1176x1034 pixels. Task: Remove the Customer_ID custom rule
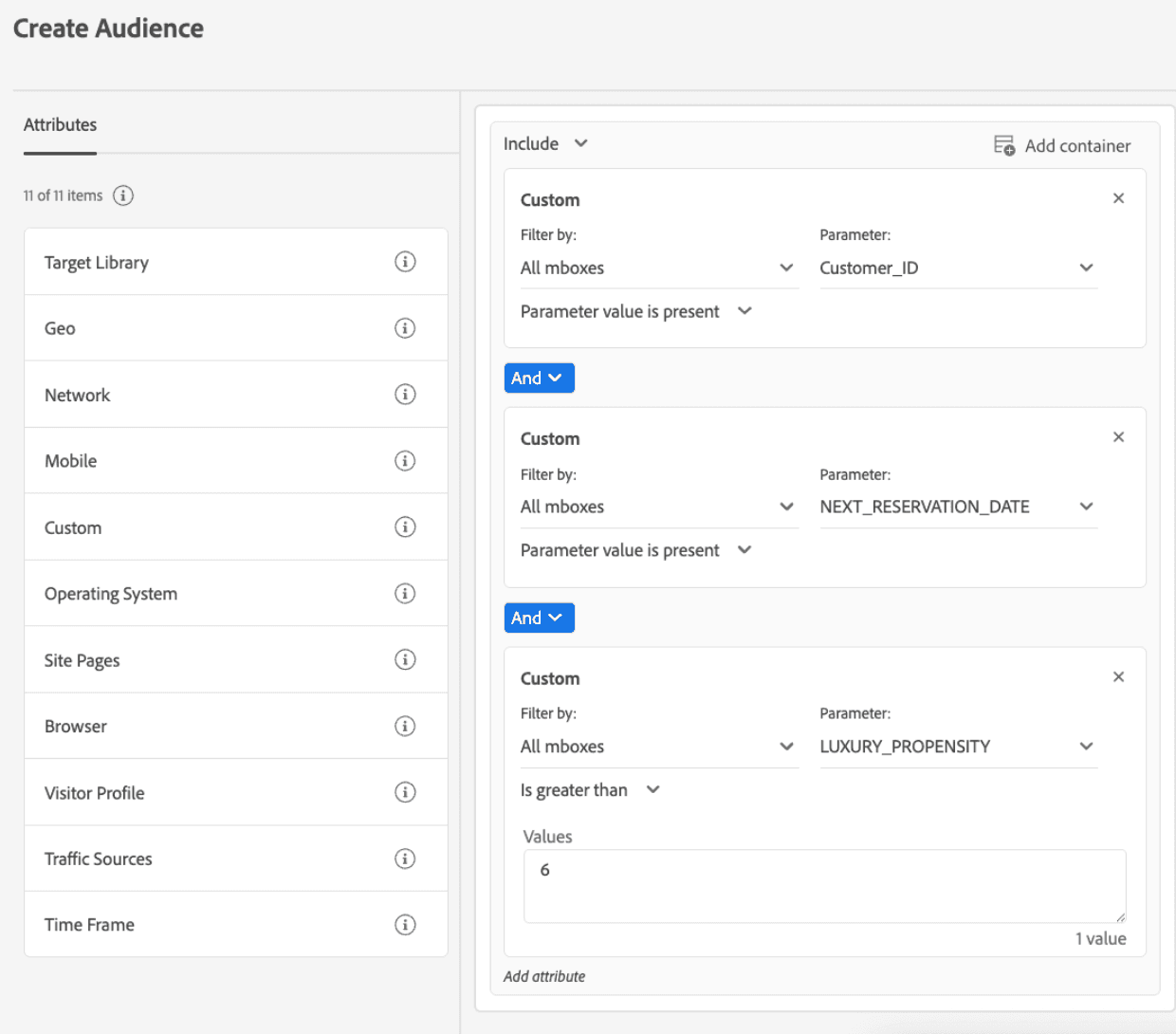pos(1118,198)
